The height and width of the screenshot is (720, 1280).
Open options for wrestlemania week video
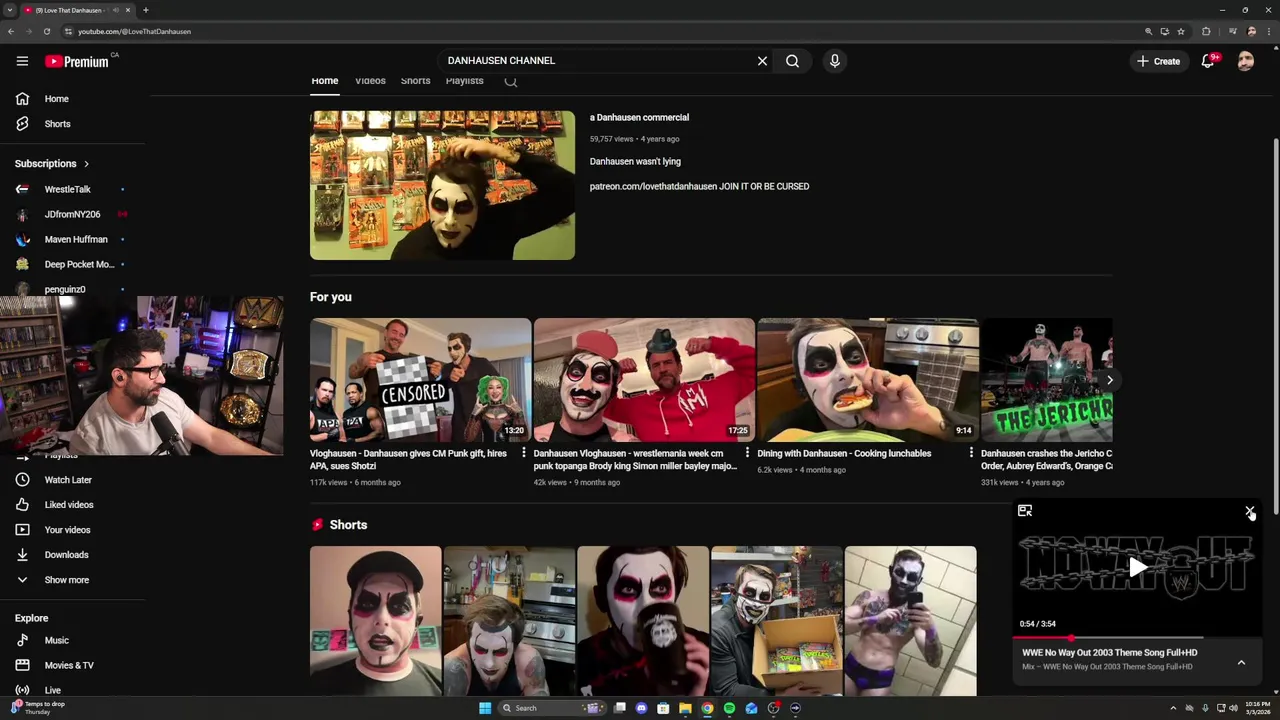747,453
